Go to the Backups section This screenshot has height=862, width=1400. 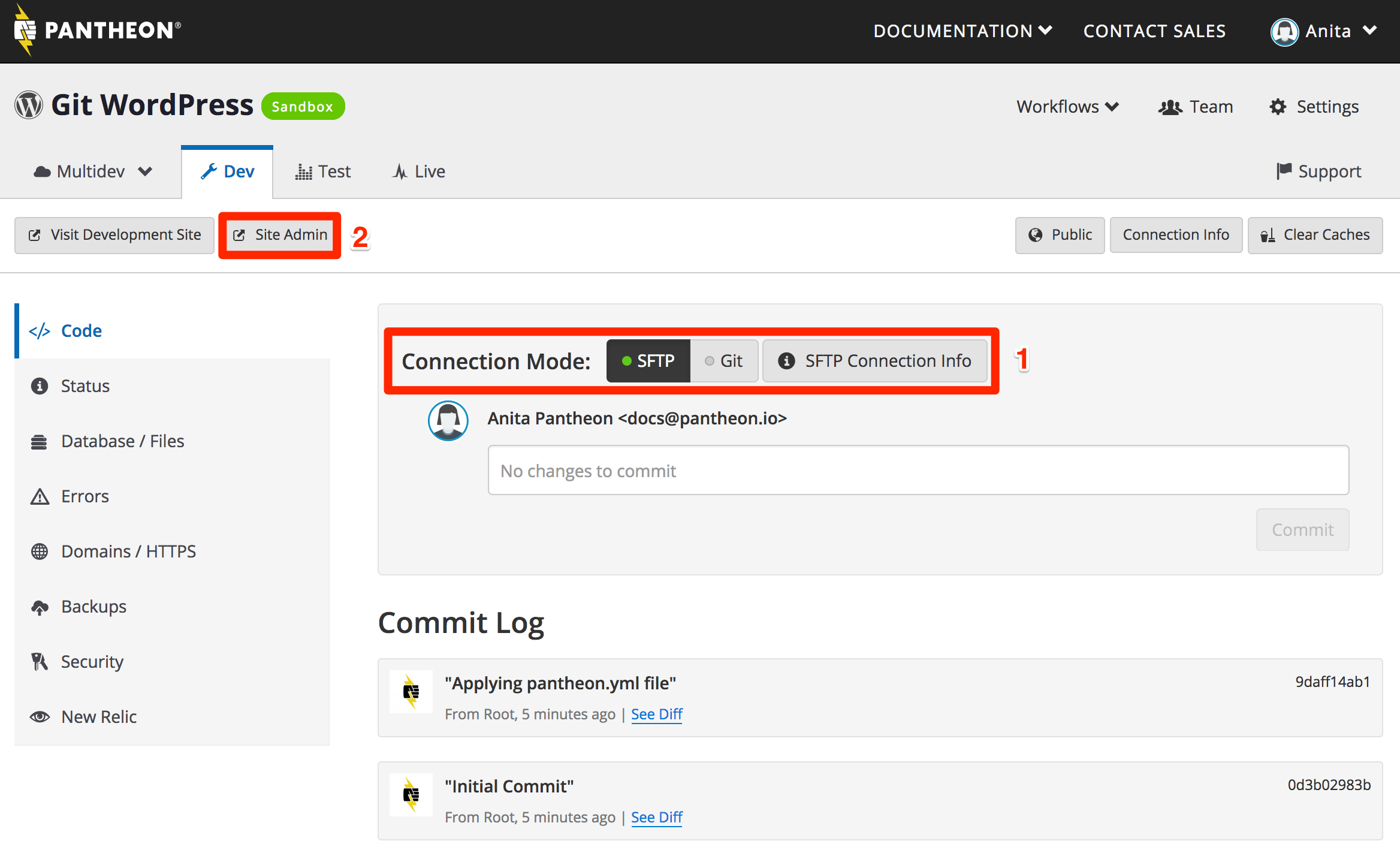(93, 606)
